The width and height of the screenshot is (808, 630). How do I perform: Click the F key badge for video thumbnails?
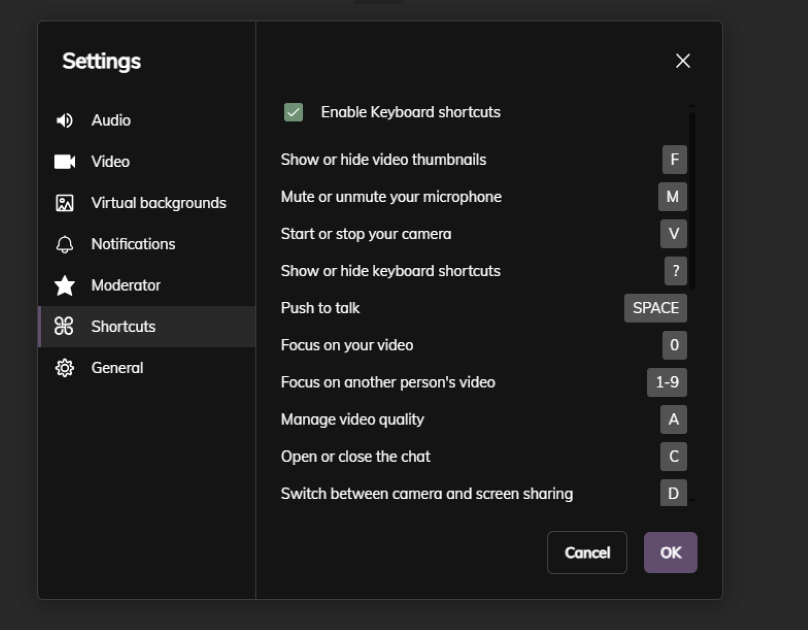[x=673, y=159]
